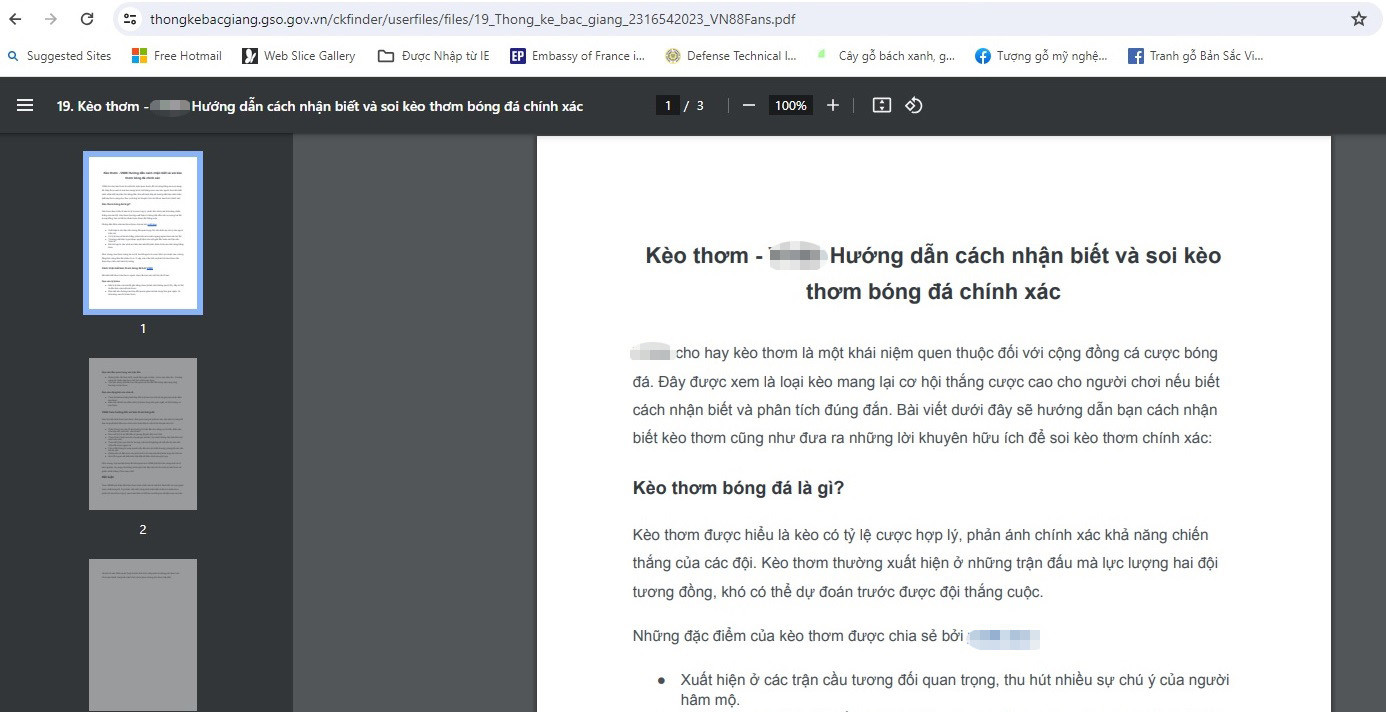
Task: Open site information from the address bar icon
Action: coord(130,18)
